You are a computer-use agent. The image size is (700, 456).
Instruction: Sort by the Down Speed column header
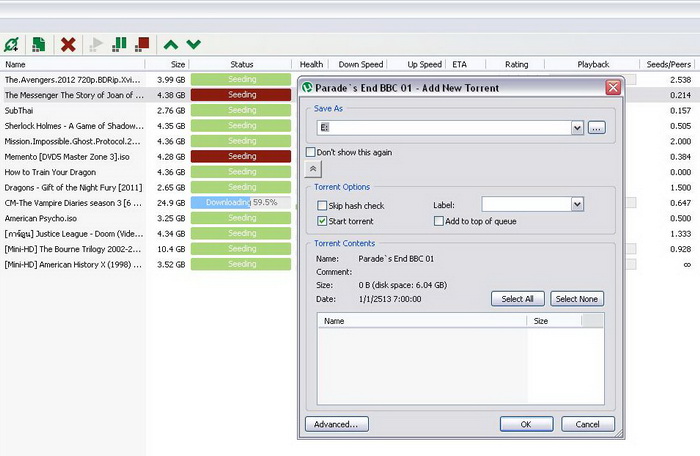tap(360, 64)
